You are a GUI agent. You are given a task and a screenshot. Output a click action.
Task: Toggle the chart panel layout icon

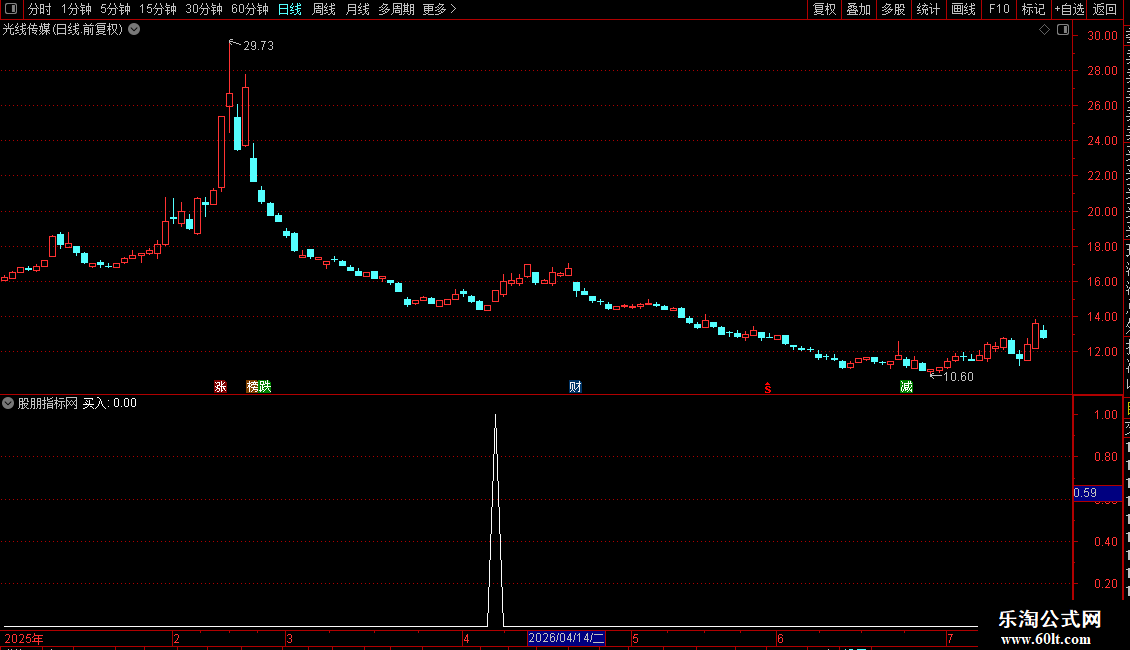1063,30
